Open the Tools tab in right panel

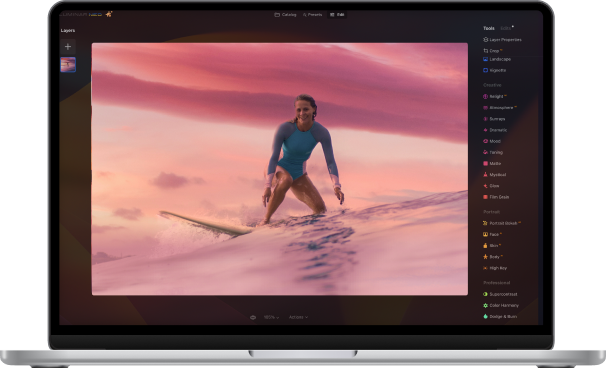pos(489,28)
